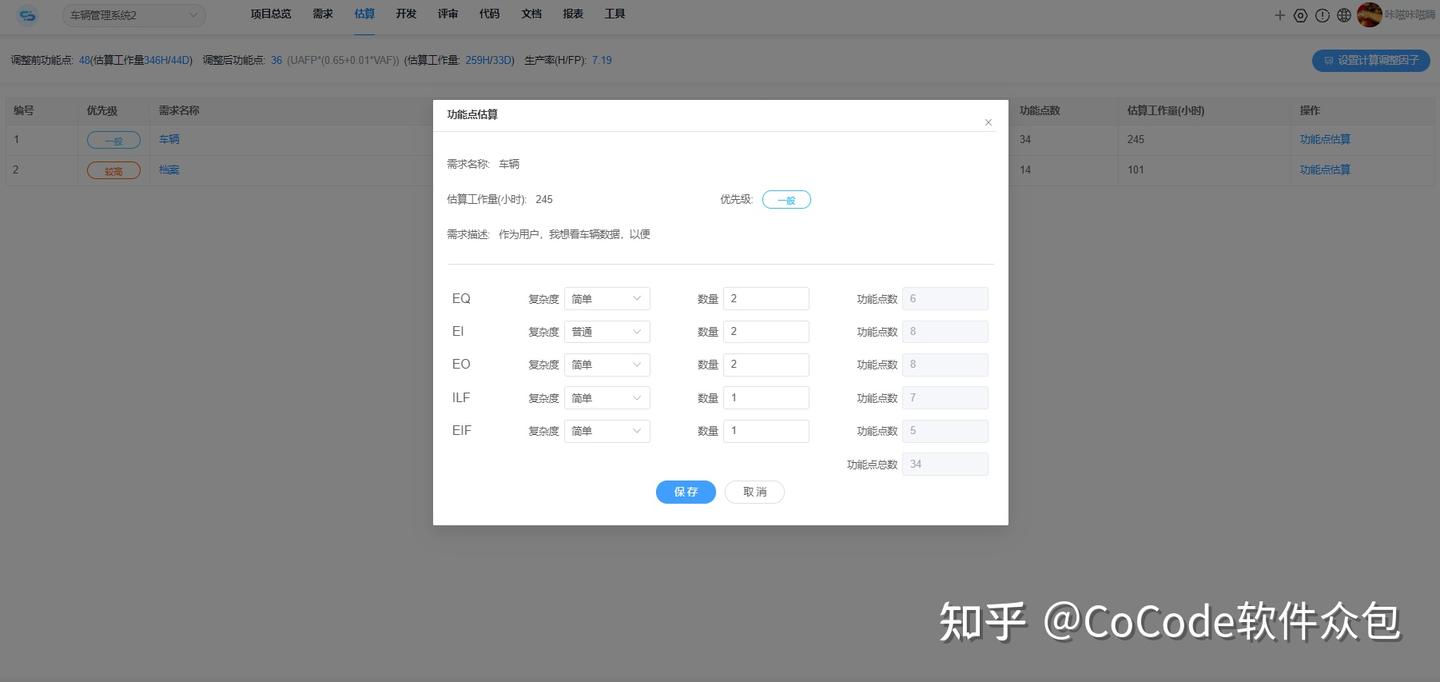The image size is (1440, 682).
Task: Open 功能点估算 link for 档案 row
Action: click(1325, 168)
